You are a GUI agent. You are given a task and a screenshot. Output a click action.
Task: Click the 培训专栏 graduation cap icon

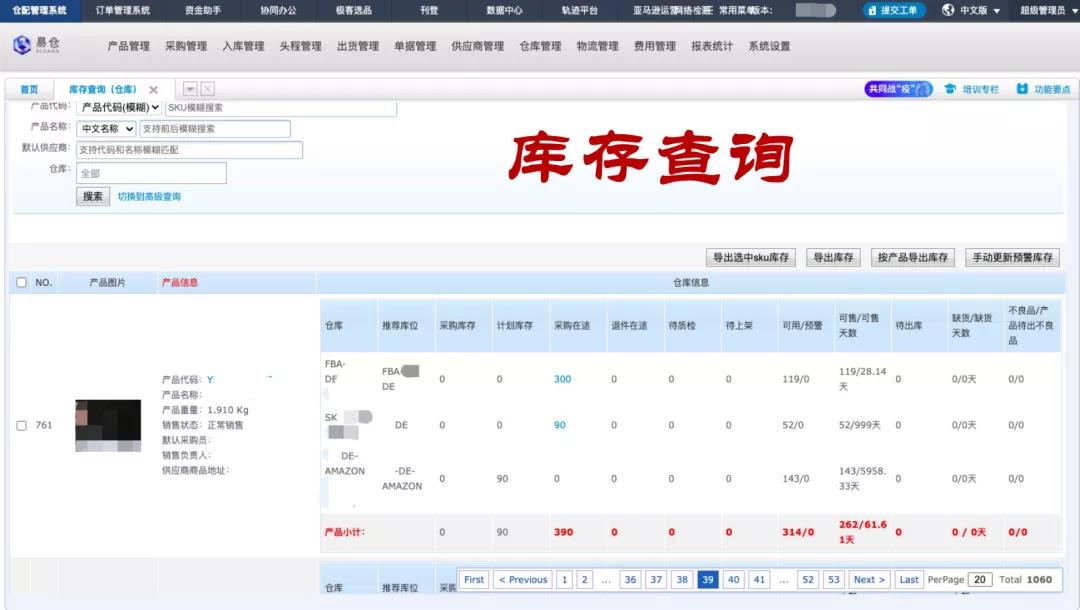(x=950, y=89)
